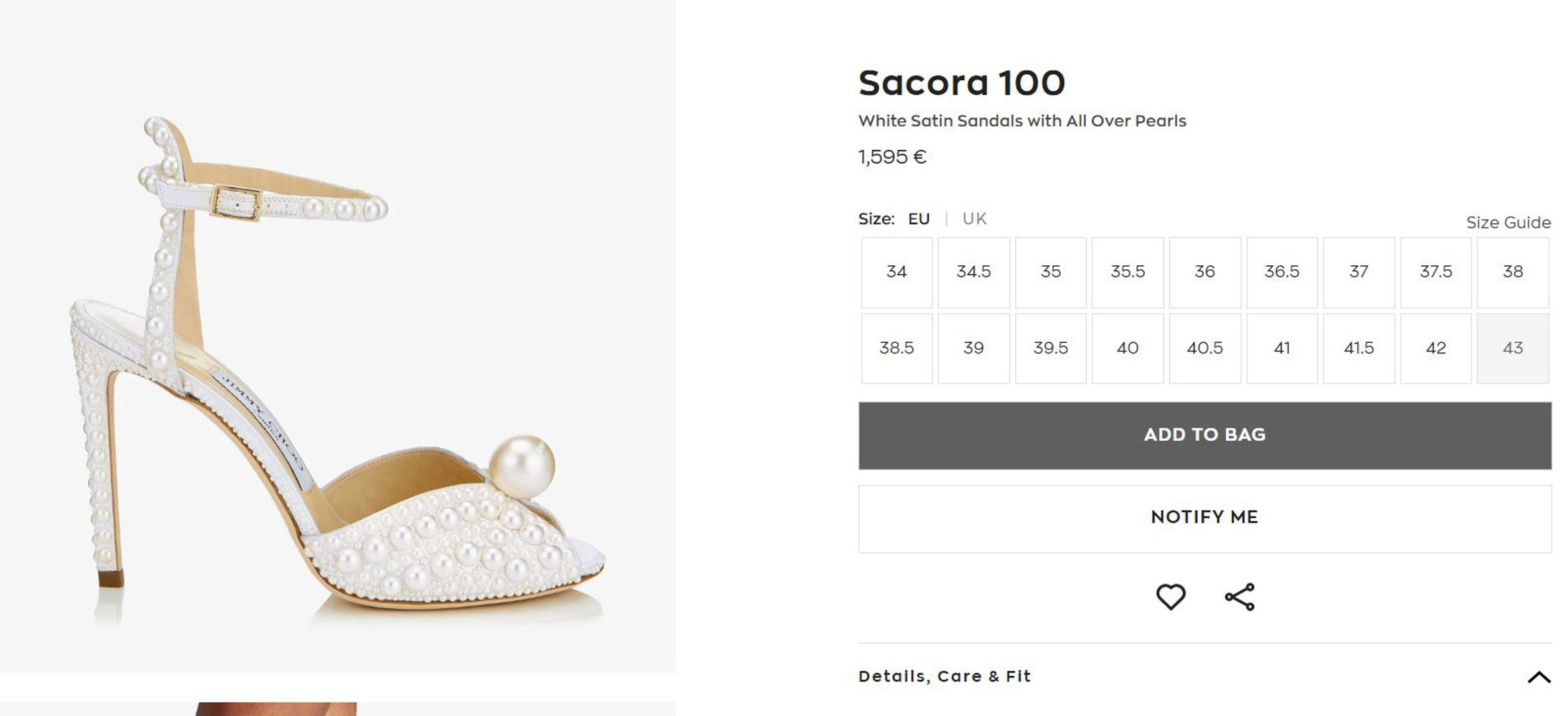Switch size units to UK
Viewport: 1568px width, 716px height.
[x=974, y=219]
